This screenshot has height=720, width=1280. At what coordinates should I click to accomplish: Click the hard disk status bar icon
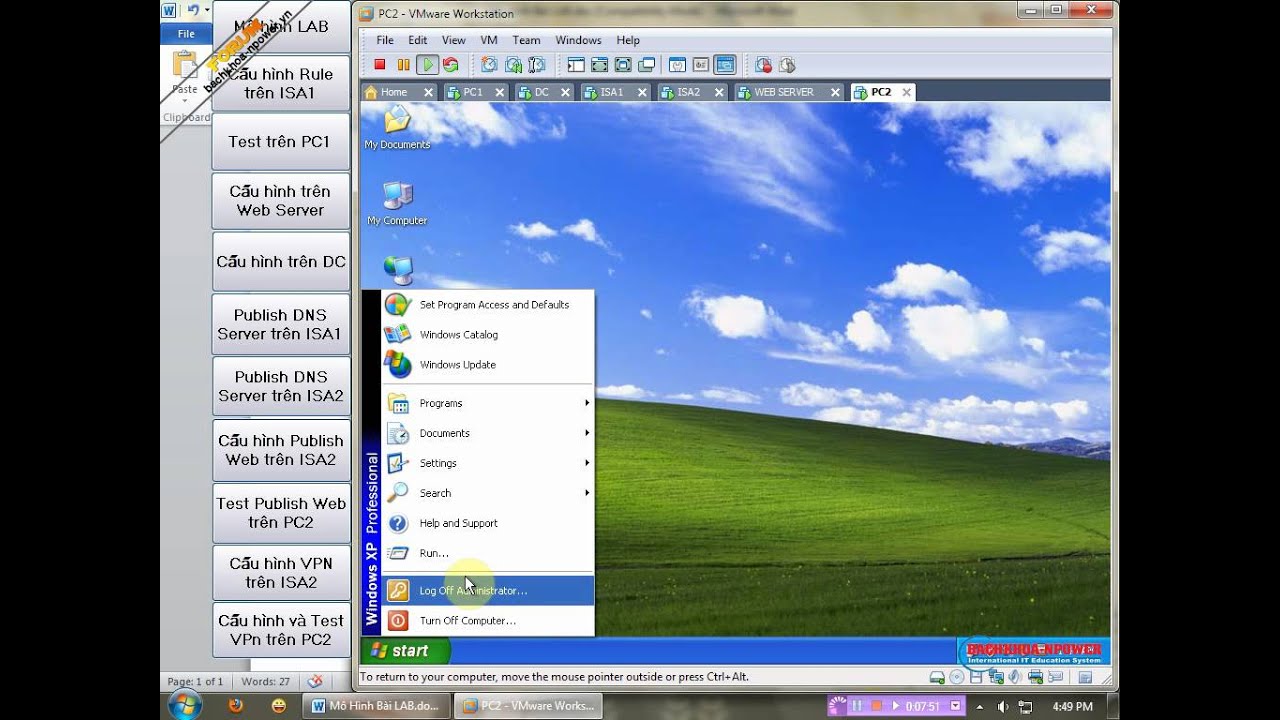pyautogui.click(x=937, y=677)
